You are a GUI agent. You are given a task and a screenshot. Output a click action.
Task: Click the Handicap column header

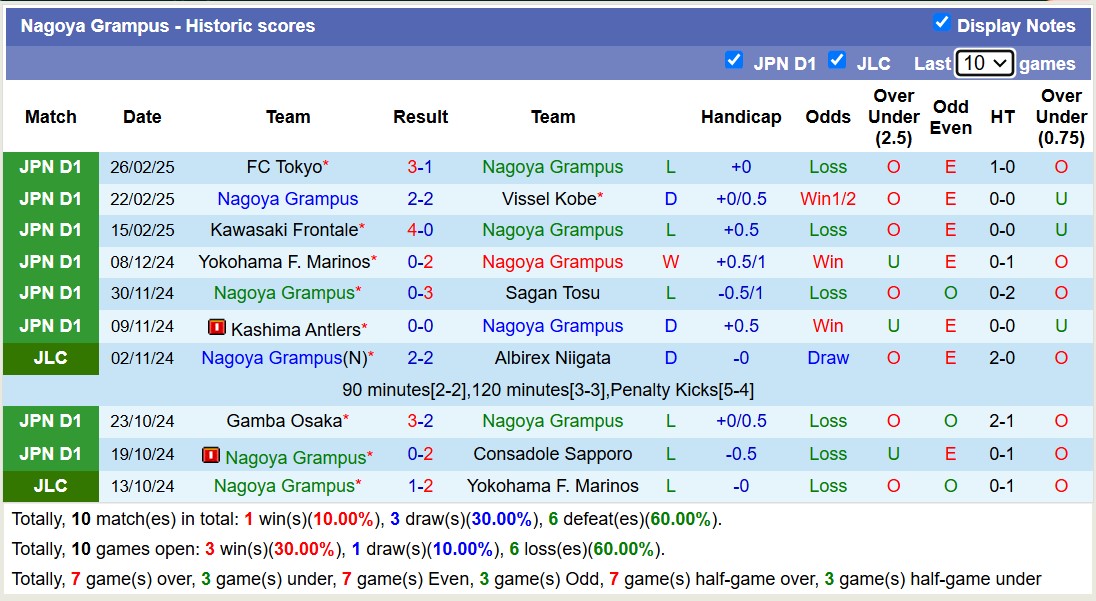pyautogui.click(x=740, y=117)
